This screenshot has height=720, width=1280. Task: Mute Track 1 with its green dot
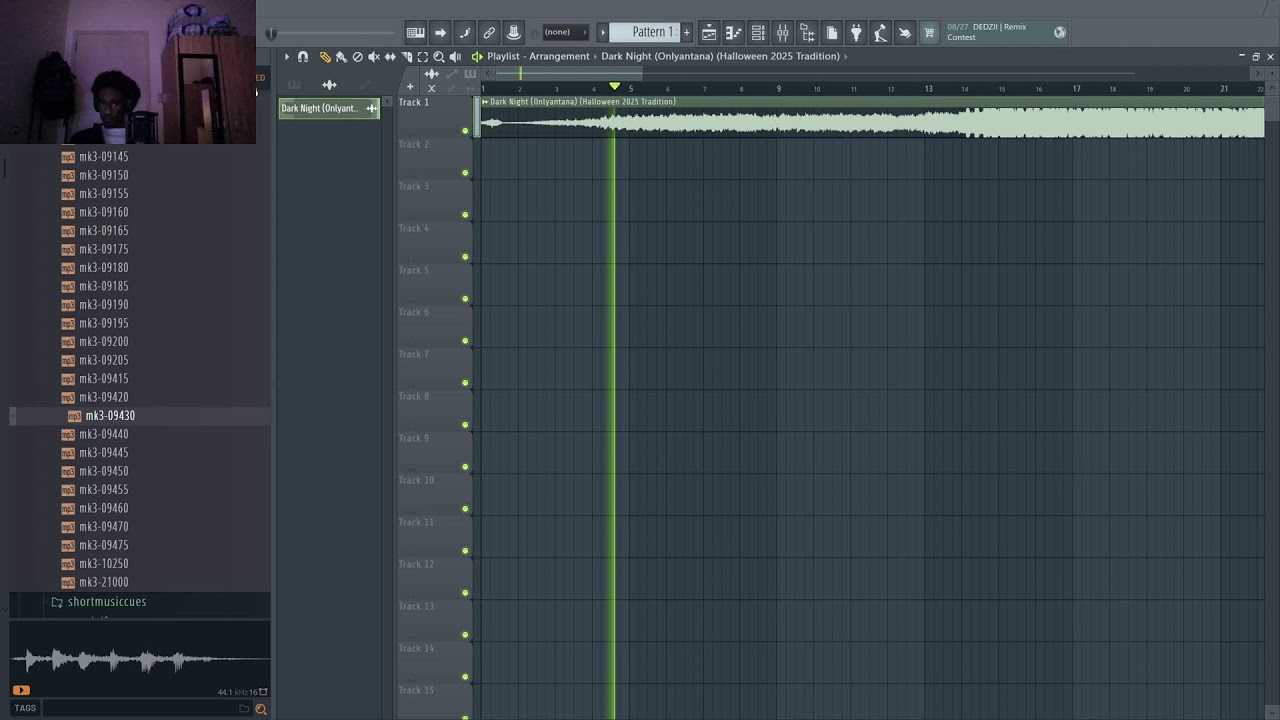(x=465, y=131)
